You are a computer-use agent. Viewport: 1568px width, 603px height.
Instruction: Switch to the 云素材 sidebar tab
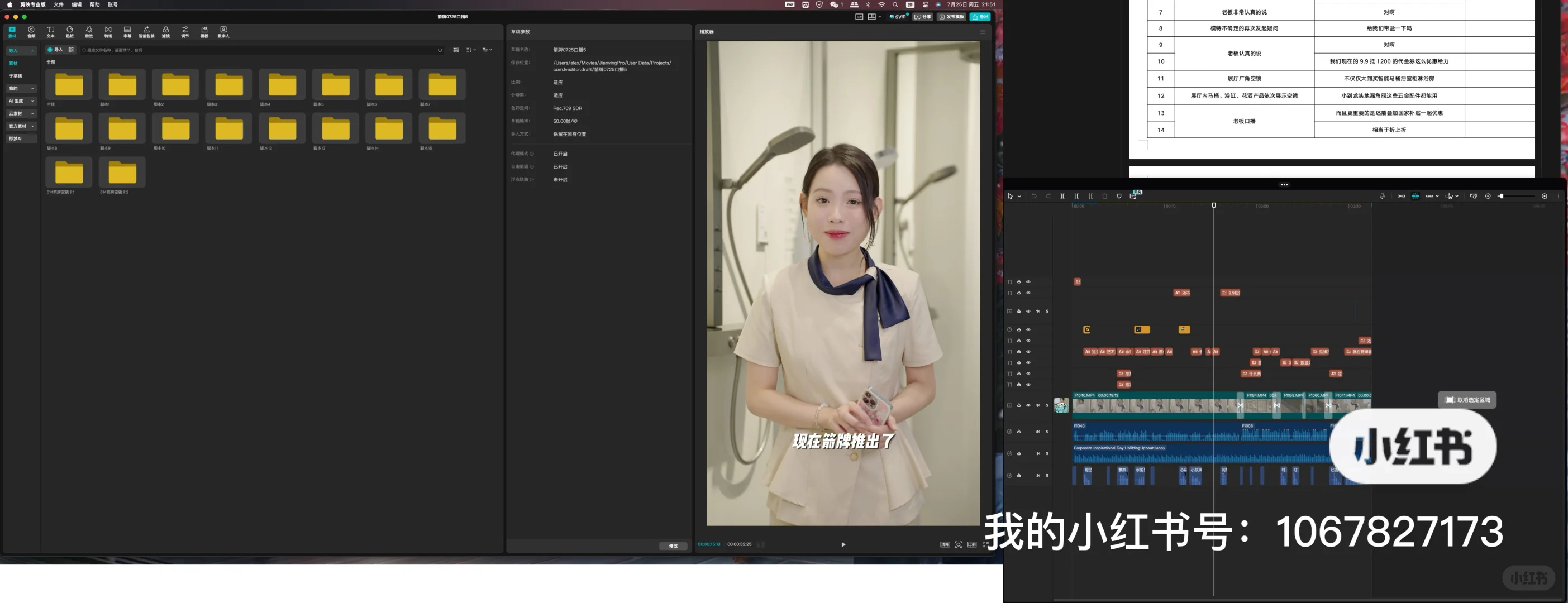(16, 113)
